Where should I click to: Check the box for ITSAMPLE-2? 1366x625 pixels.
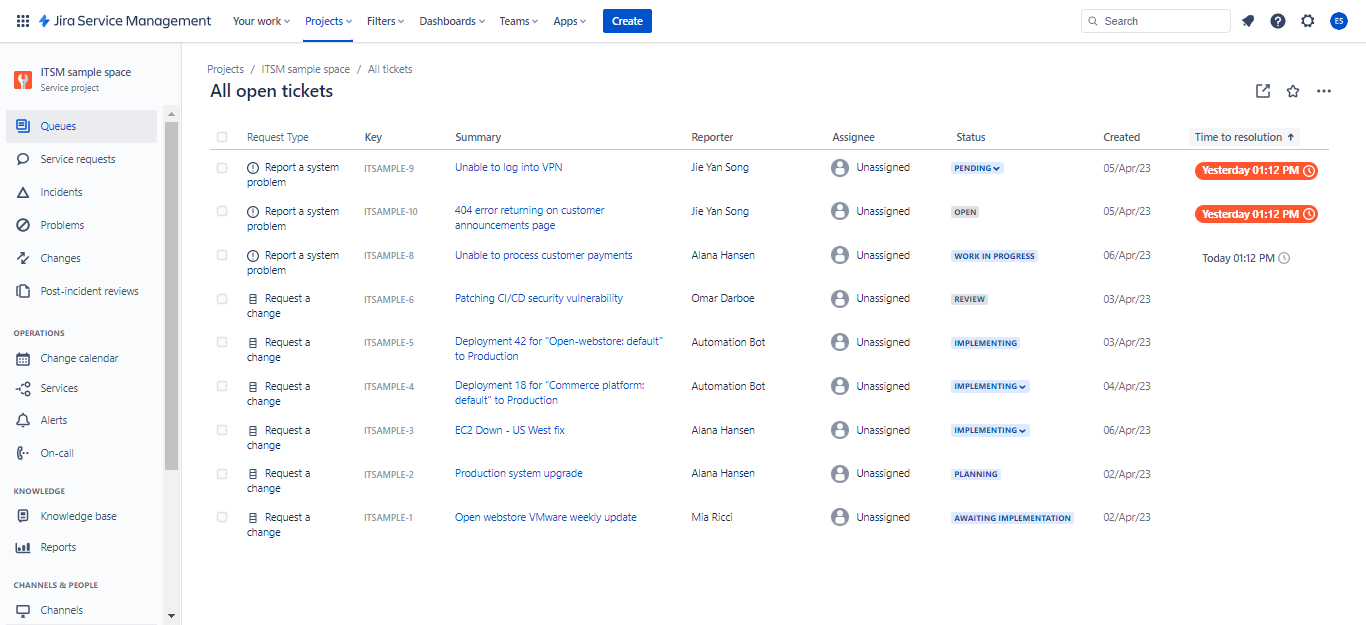point(222,474)
